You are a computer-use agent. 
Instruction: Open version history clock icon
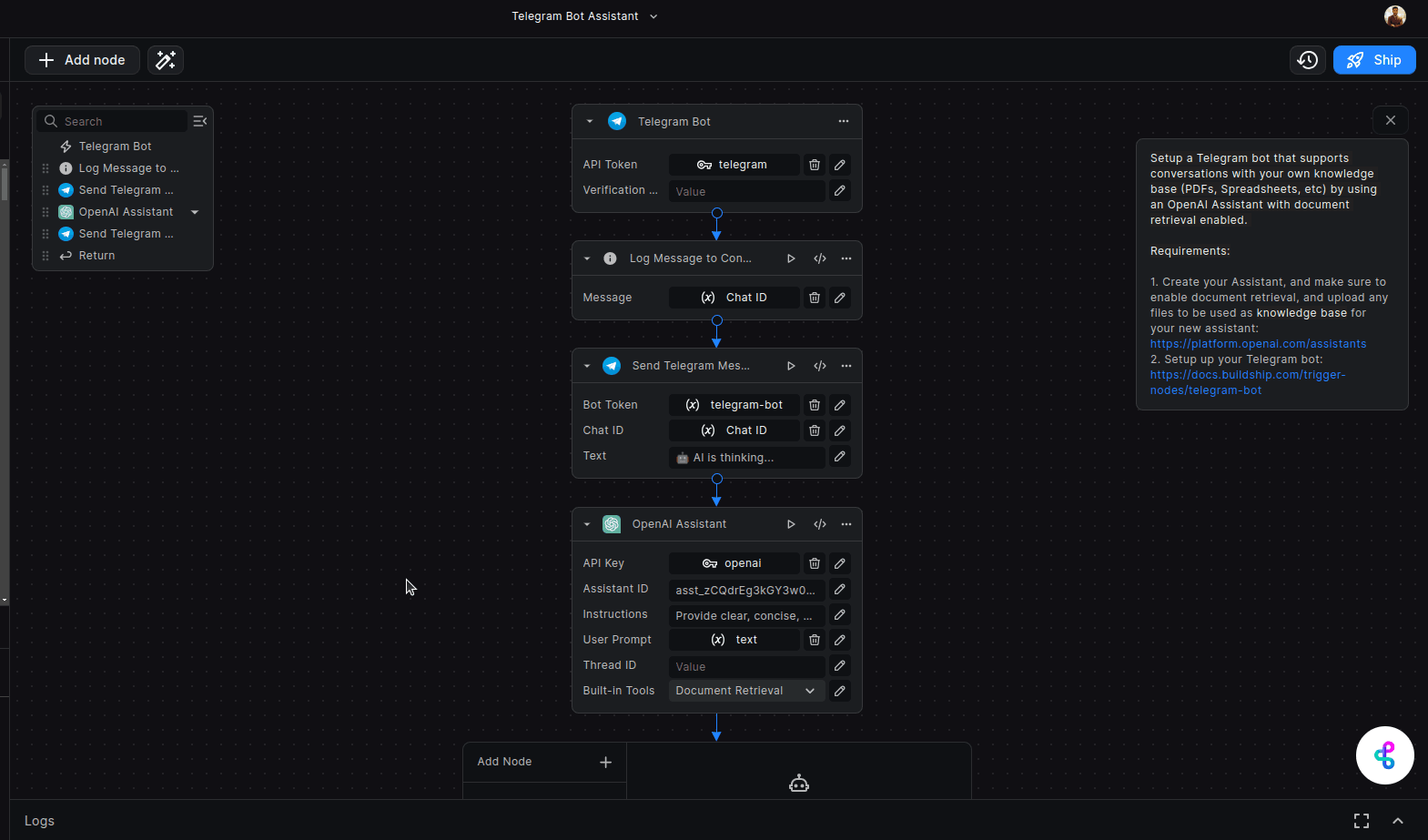(x=1308, y=60)
